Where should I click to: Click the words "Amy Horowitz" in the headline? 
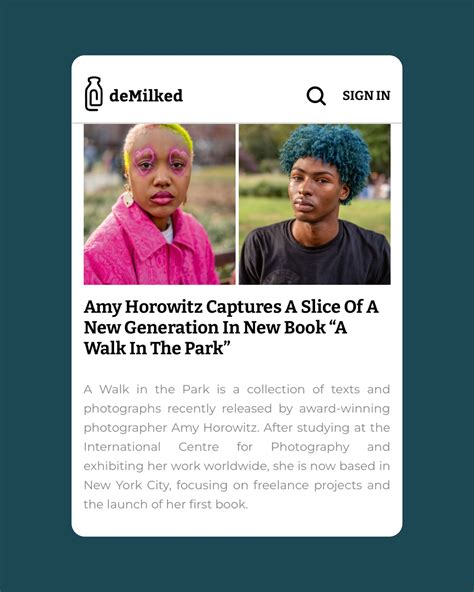(143, 307)
